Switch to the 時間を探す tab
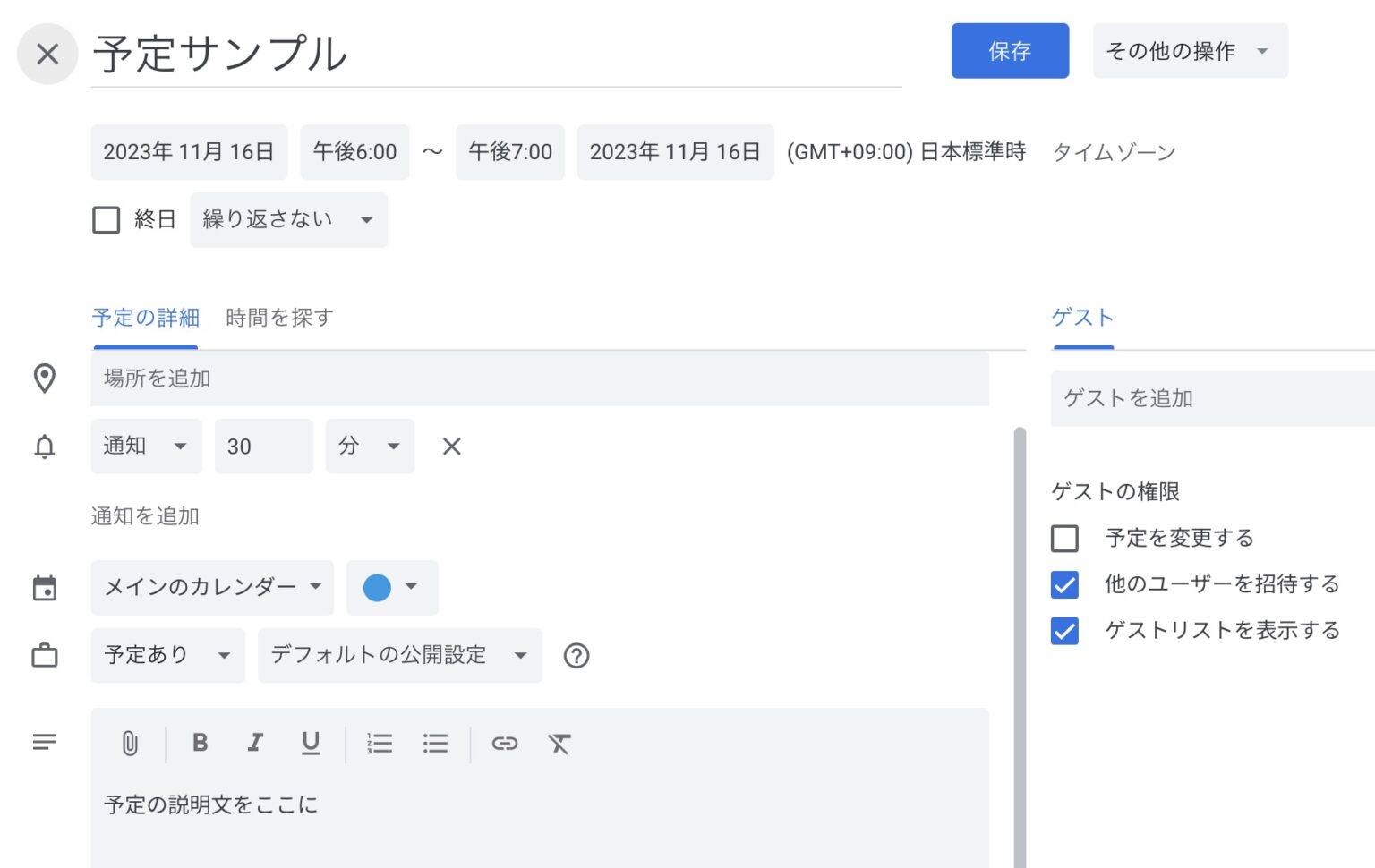1375x868 pixels. point(278,318)
